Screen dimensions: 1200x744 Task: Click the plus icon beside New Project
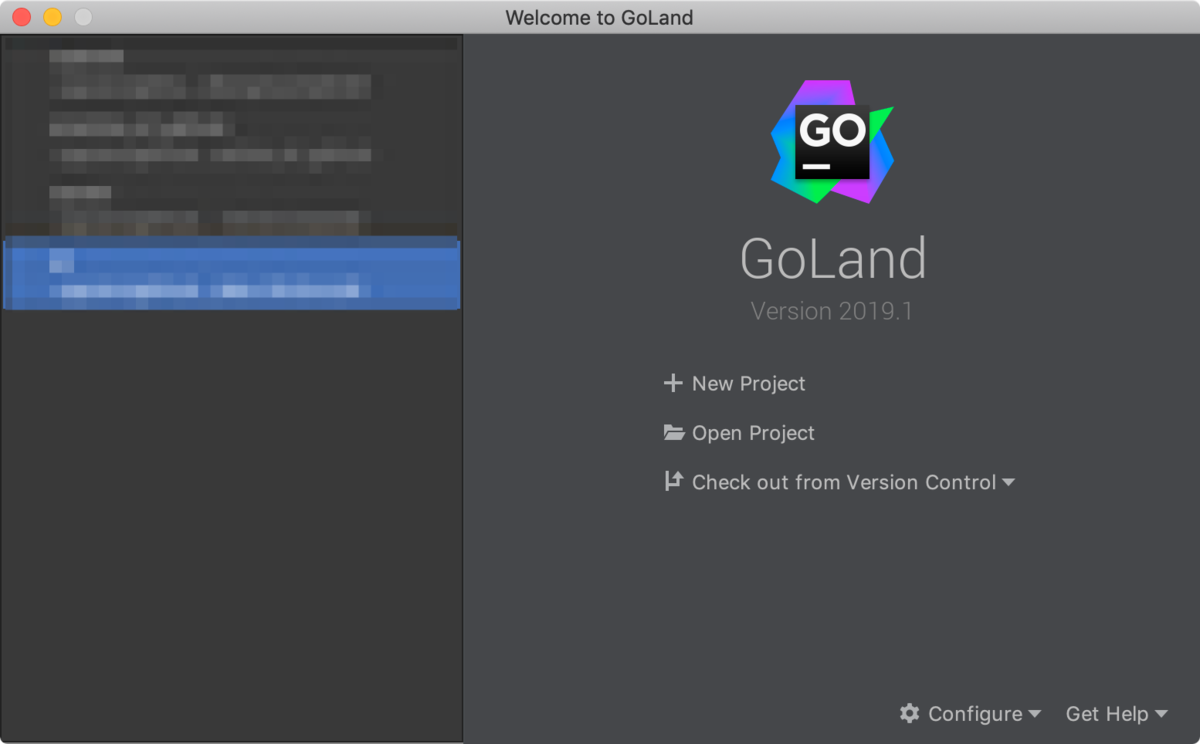[x=673, y=383]
